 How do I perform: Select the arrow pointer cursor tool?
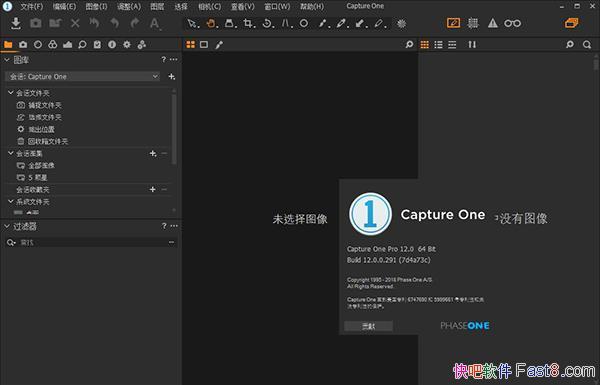click(x=192, y=24)
